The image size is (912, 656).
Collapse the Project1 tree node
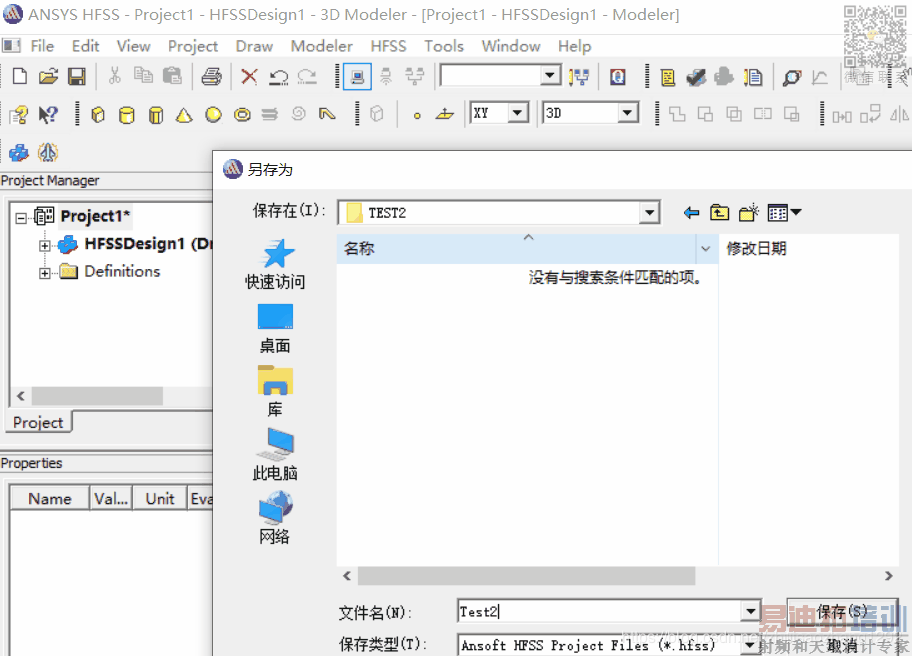(22, 218)
